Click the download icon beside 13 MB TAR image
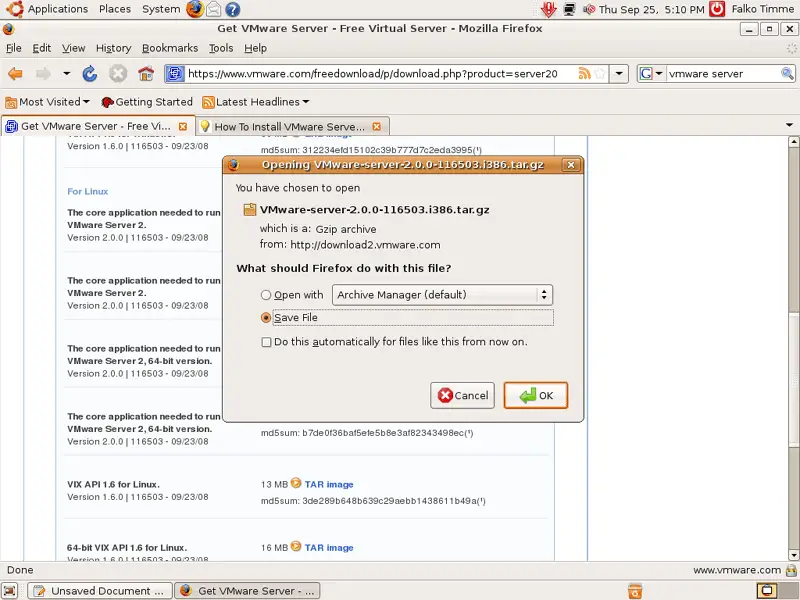 point(296,483)
